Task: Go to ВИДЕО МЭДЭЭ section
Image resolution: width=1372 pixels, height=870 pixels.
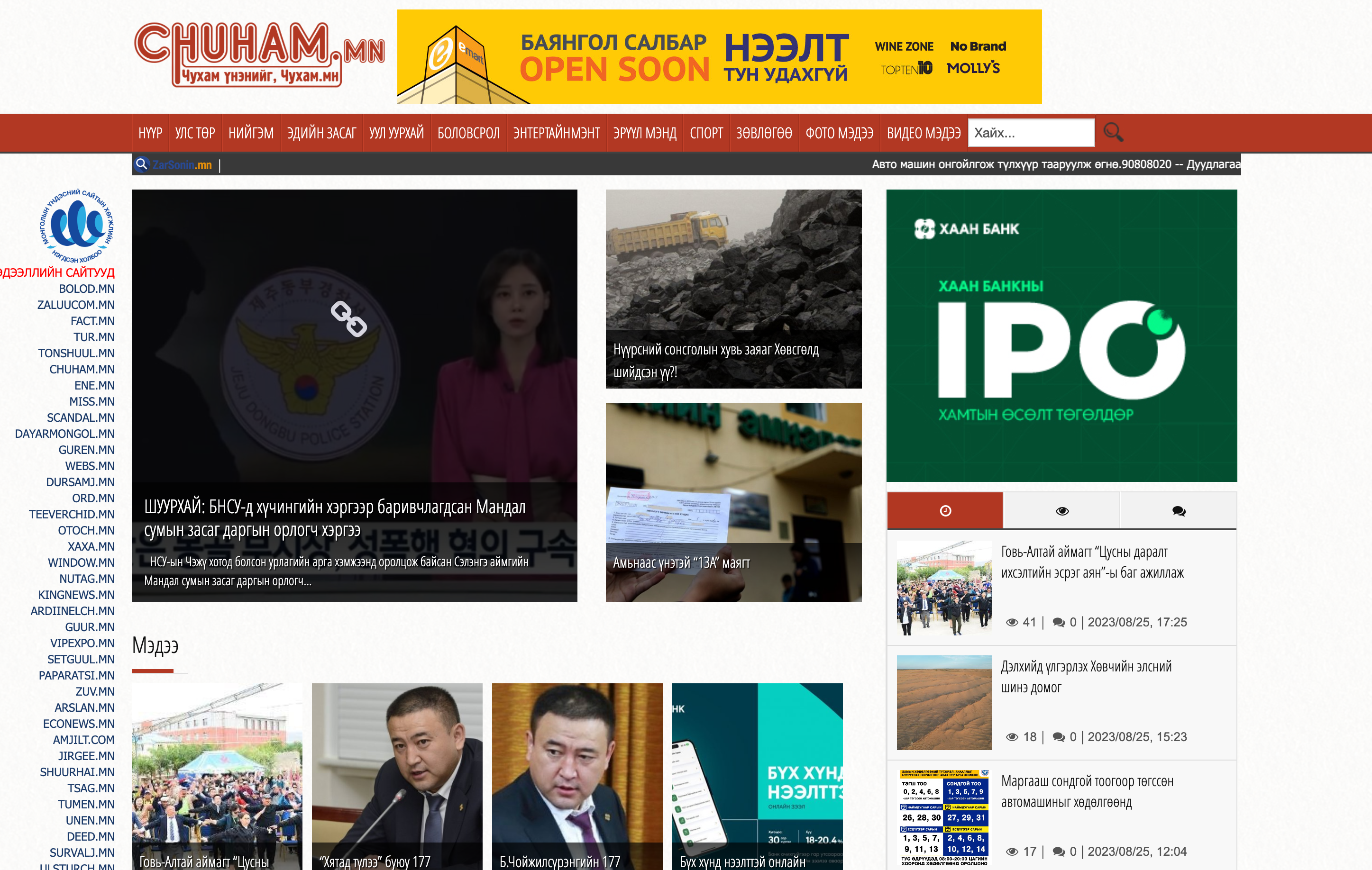Action: [x=923, y=133]
